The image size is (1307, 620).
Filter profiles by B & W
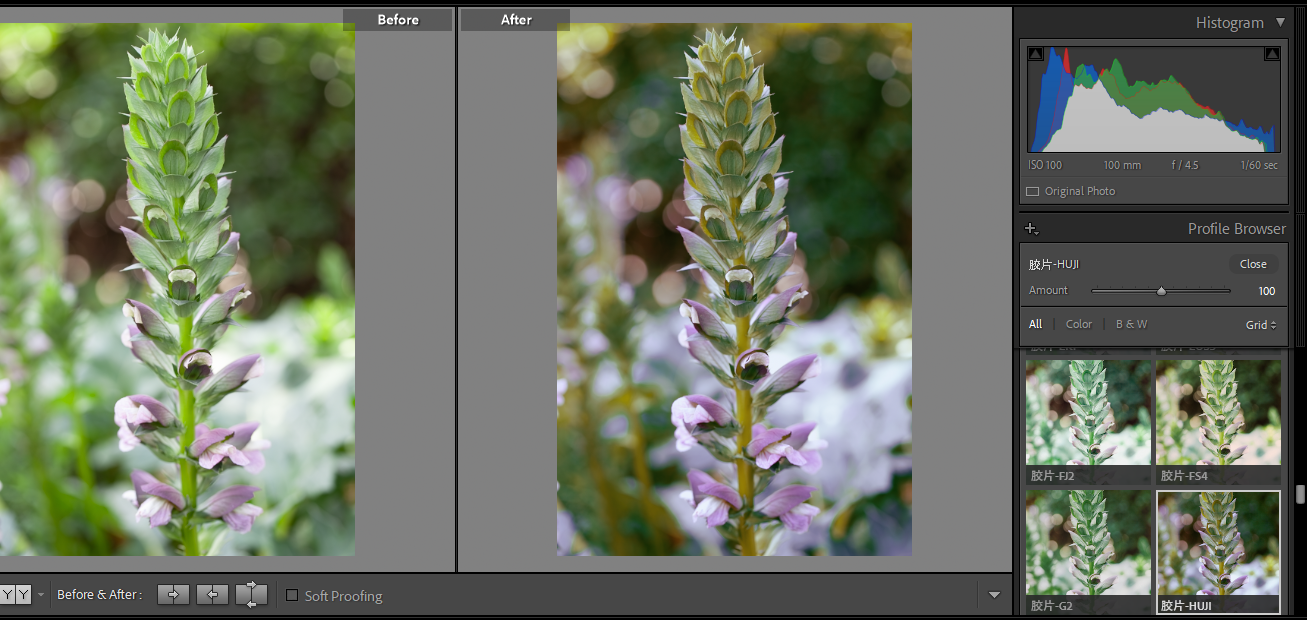[1131, 324]
